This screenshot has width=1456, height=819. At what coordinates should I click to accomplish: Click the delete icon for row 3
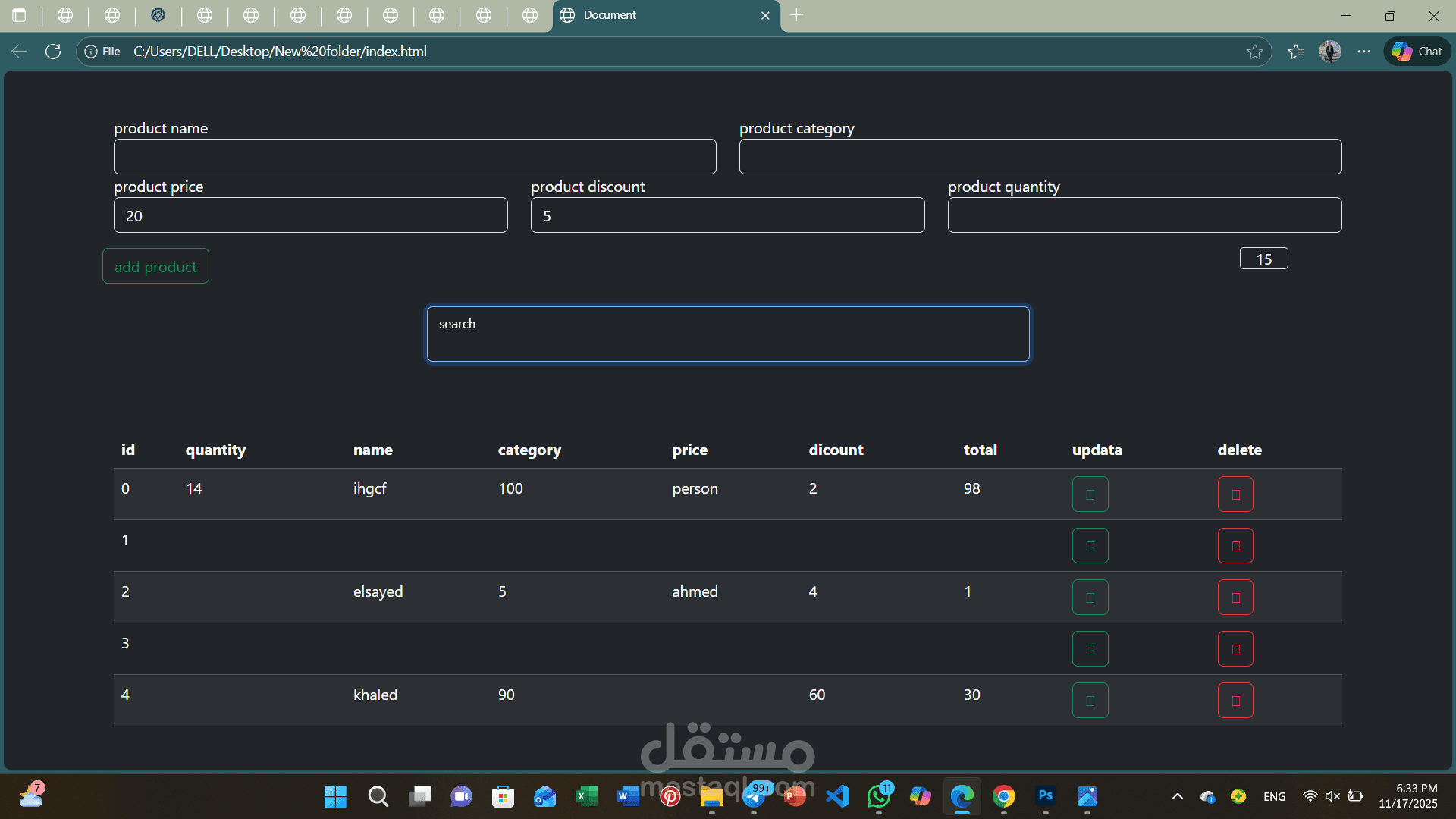(1235, 649)
